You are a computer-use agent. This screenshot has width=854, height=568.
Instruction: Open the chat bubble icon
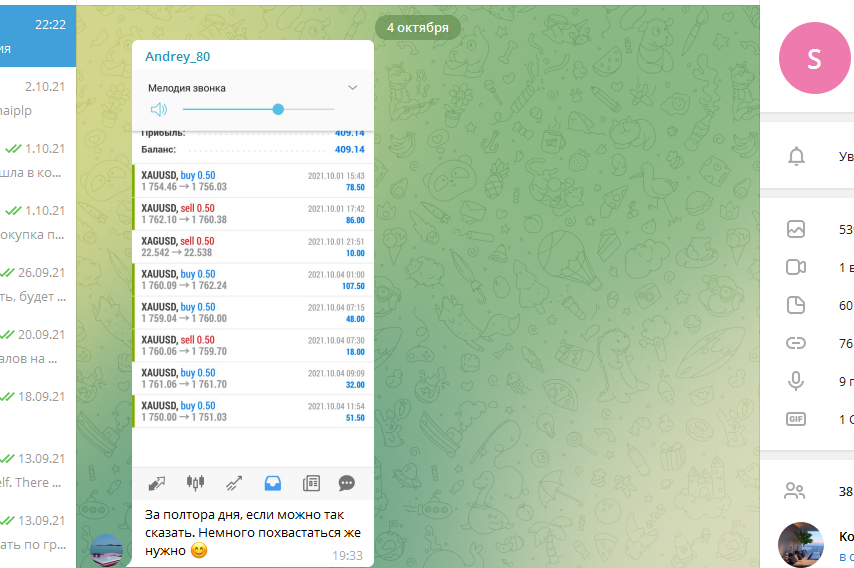(346, 483)
